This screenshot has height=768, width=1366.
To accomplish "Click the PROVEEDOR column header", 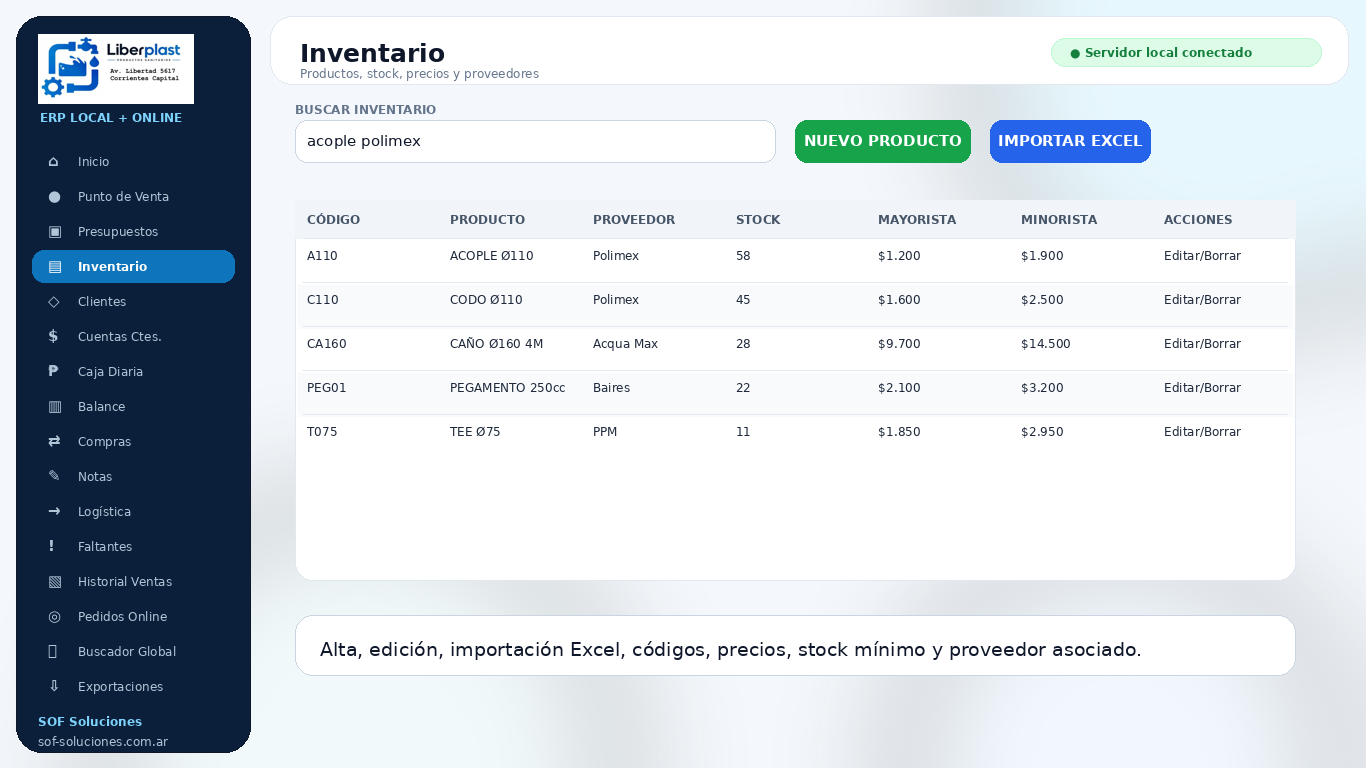I will pos(634,220).
